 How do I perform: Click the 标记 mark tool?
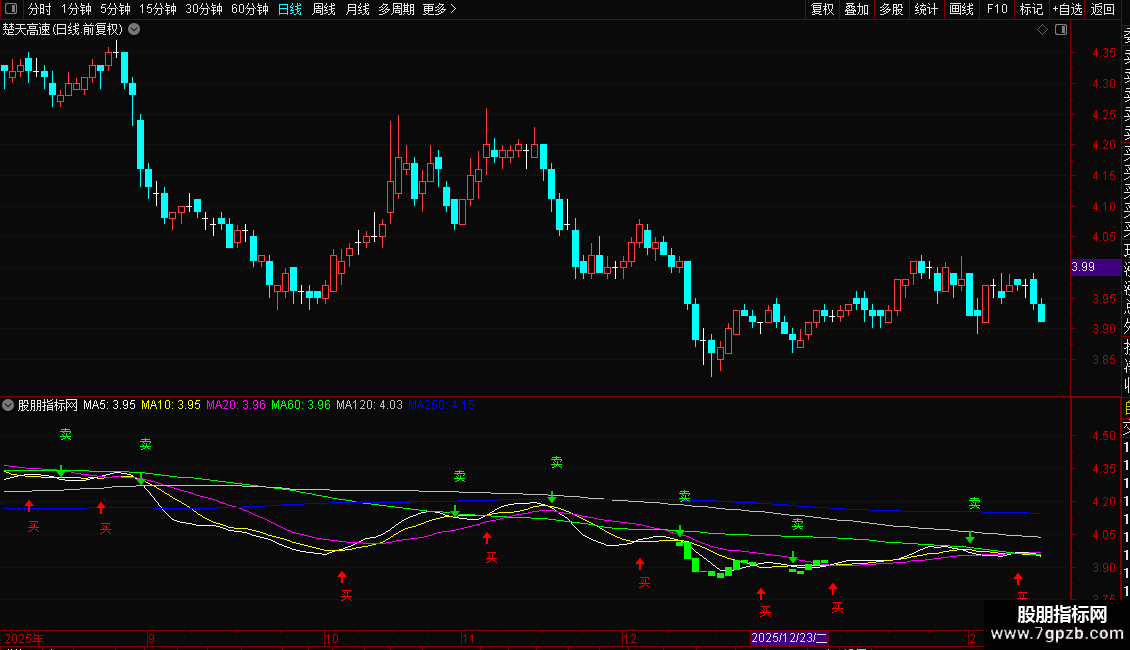click(x=1031, y=10)
